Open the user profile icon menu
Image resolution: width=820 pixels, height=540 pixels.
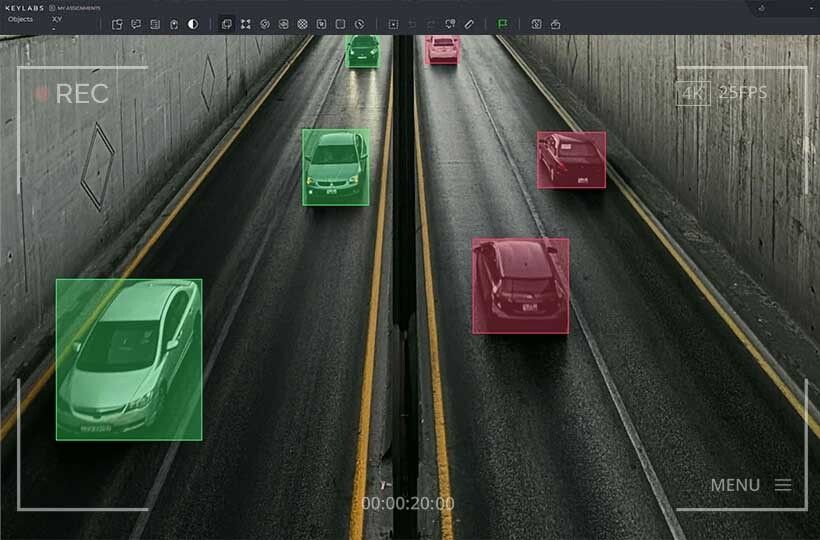point(763,7)
